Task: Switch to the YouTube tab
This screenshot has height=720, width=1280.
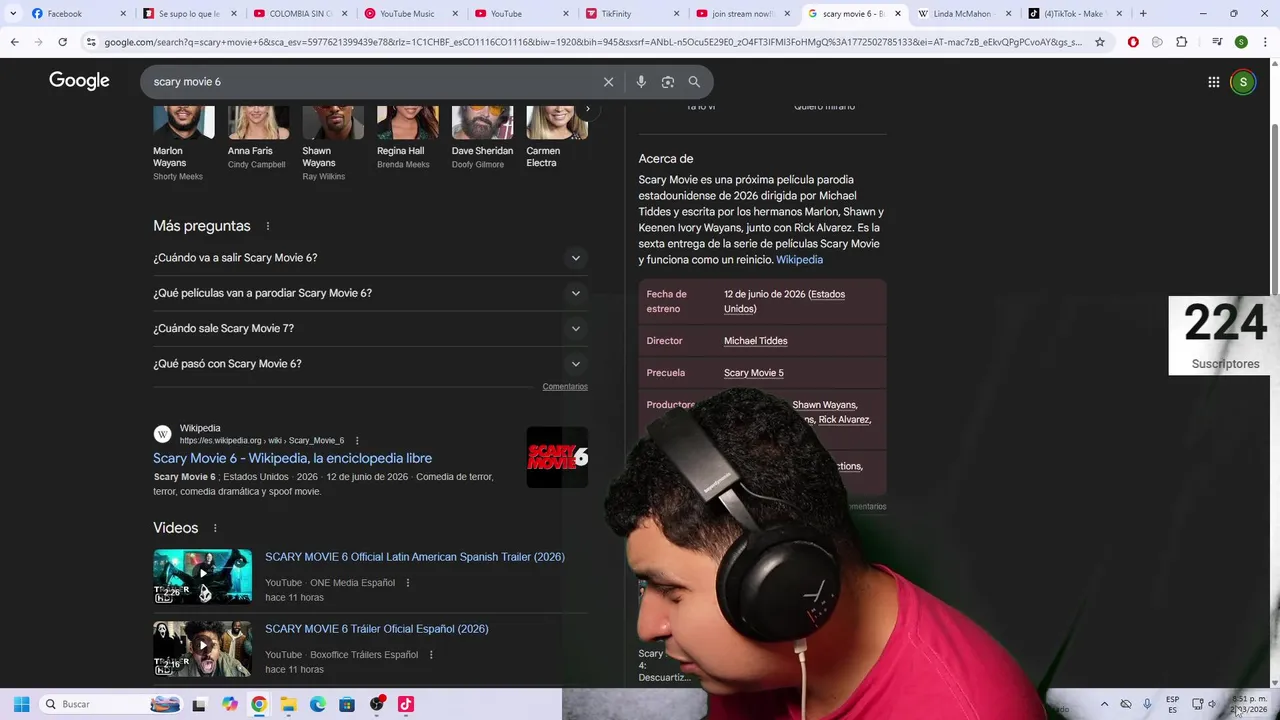Action: 518,14
